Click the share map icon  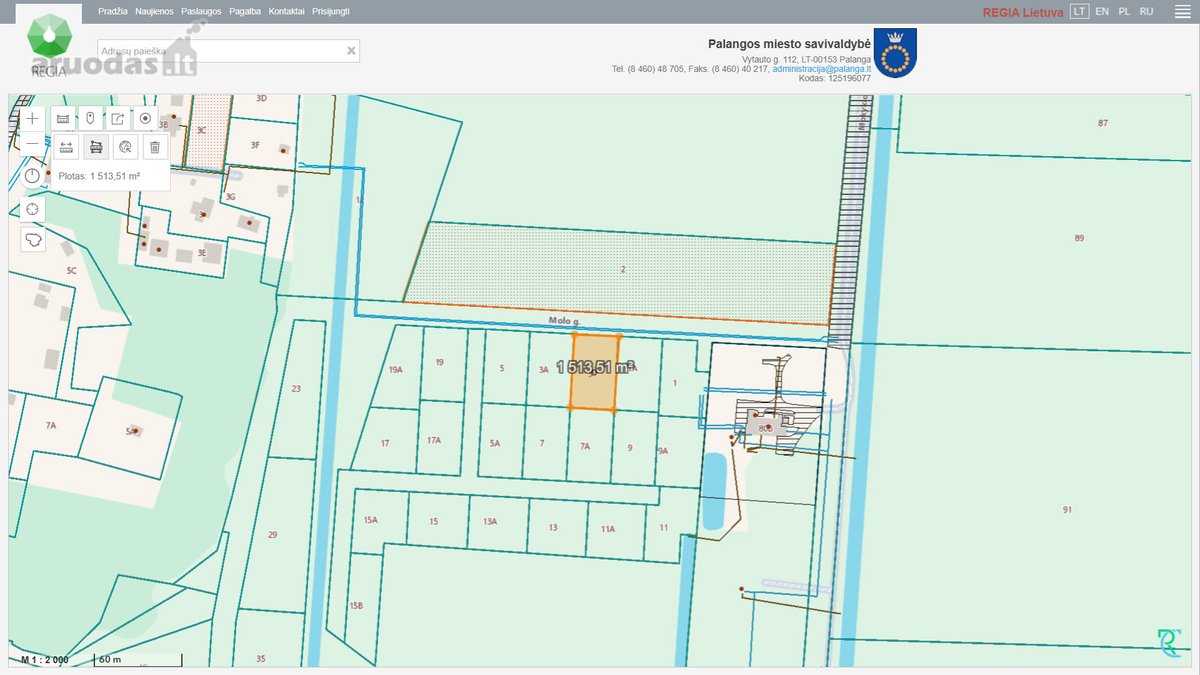pos(118,118)
